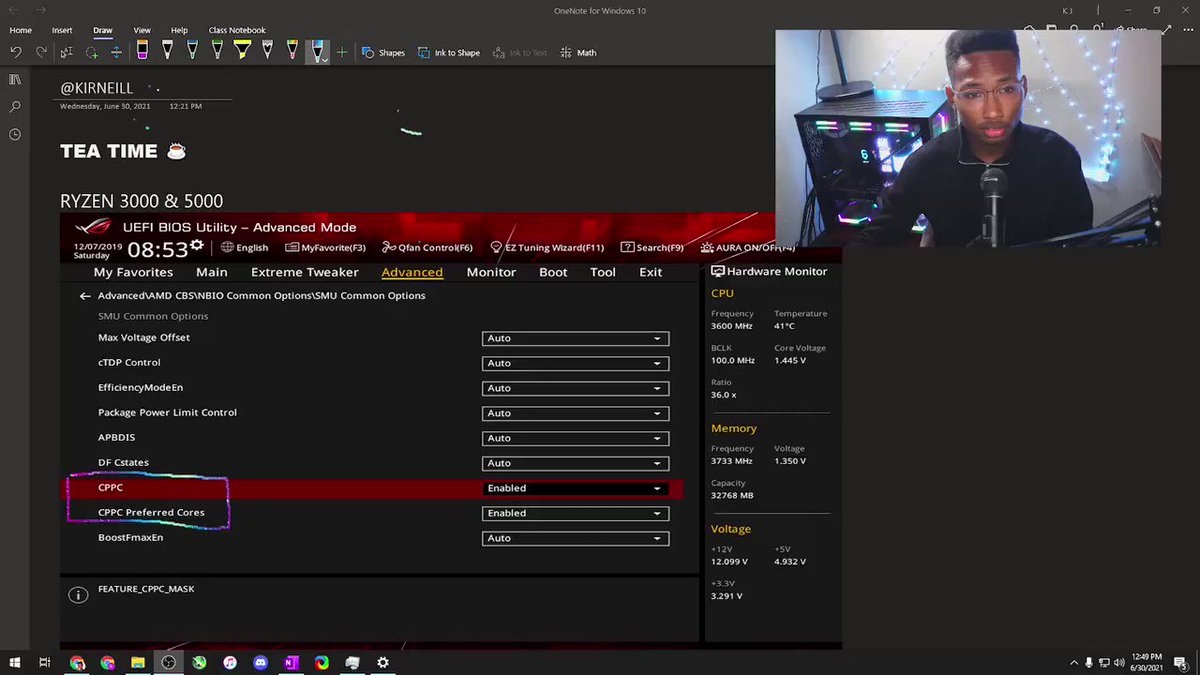Image resolution: width=1200 pixels, height=675 pixels.
Task: Expand the Max Voltage Offset dropdown
Action: pos(575,338)
